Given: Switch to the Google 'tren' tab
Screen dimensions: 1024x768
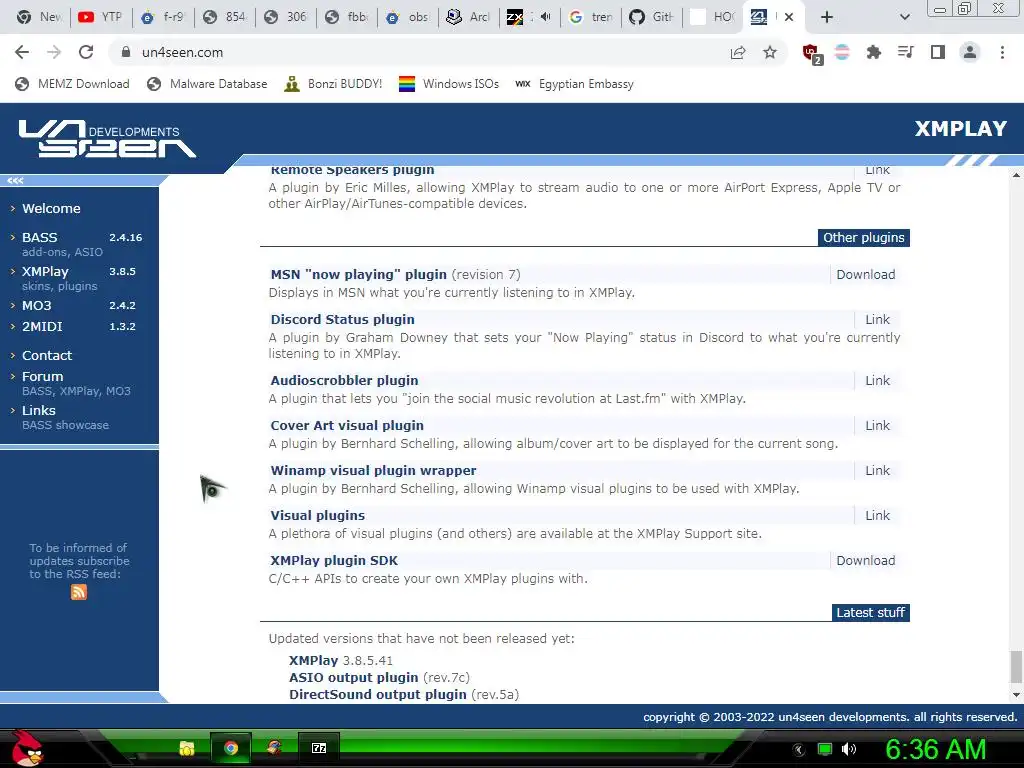Looking at the screenshot, I should coord(590,17).
